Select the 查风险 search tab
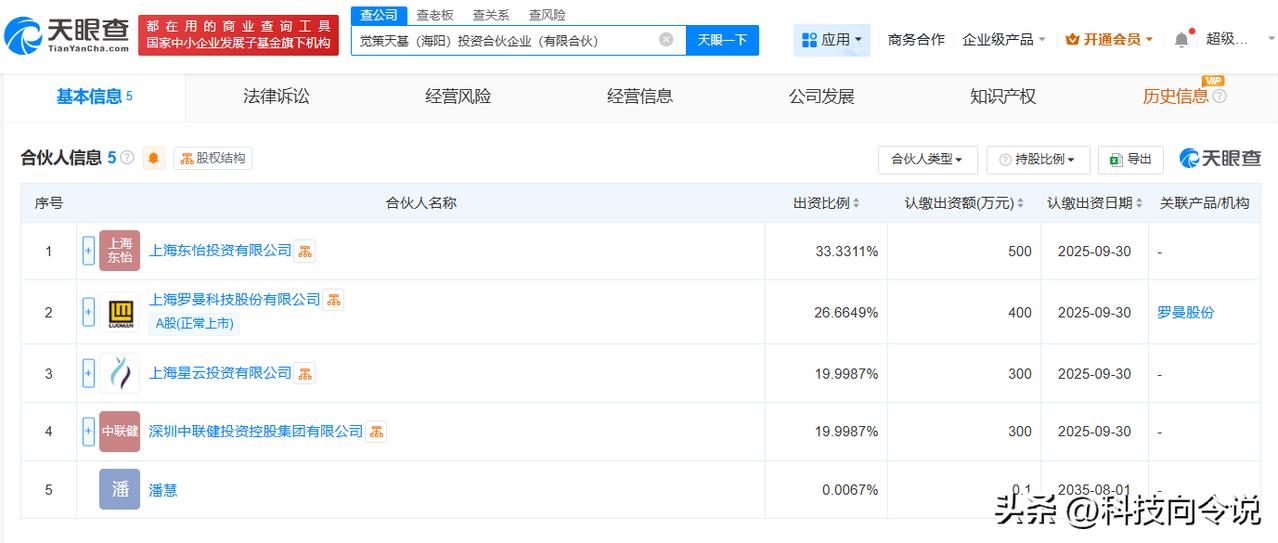The height and width of the screenshot is (543, 1278). (547, 15)
